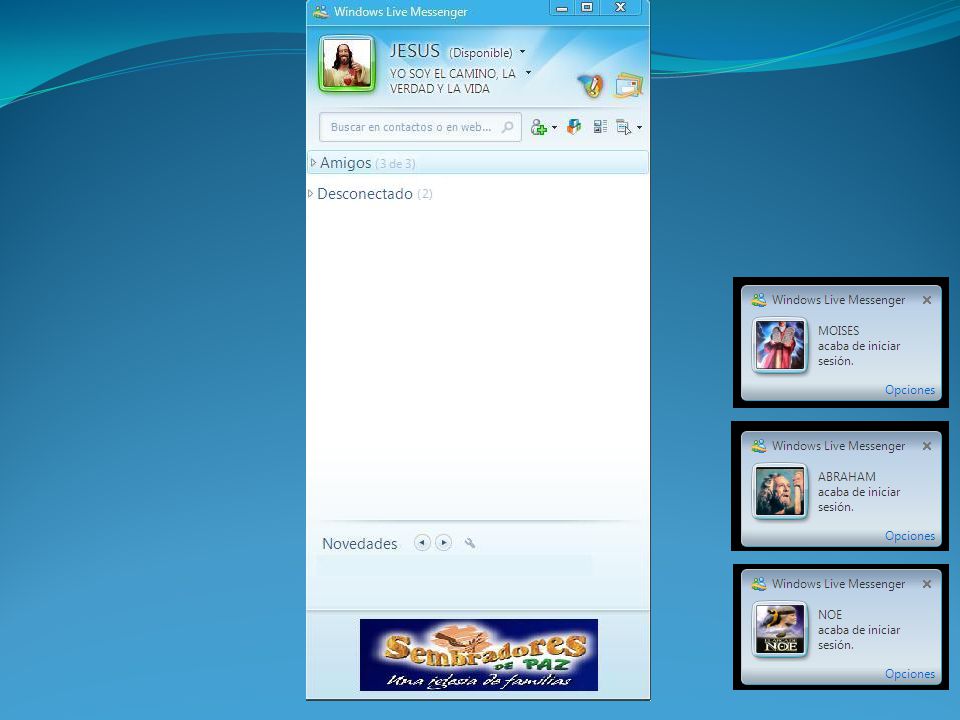Expand the Amigos contact group
The height and width of the screenshot is (720, 960).
313,162
